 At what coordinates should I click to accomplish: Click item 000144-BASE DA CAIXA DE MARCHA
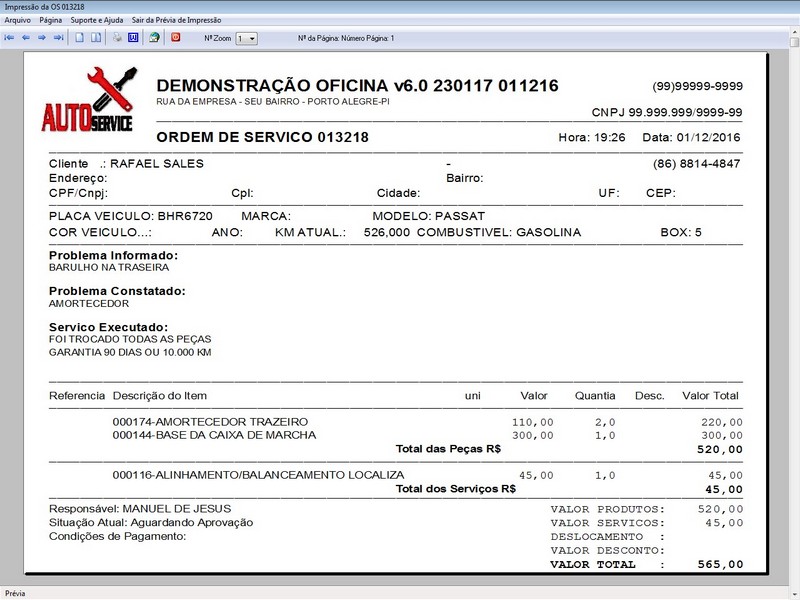pos(214,435)
